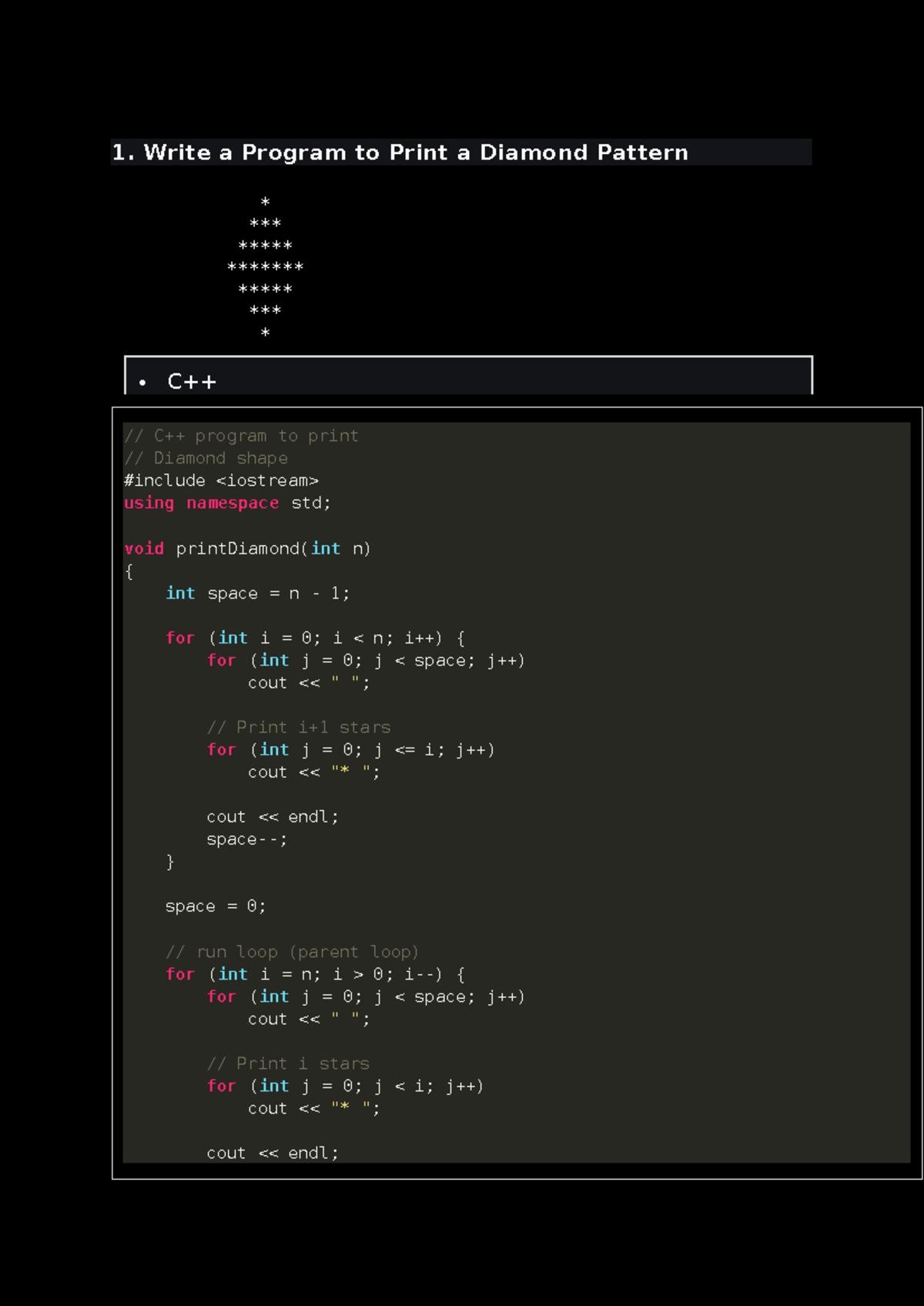
Task: Click the bullet before C++
Action: [142, 383]
